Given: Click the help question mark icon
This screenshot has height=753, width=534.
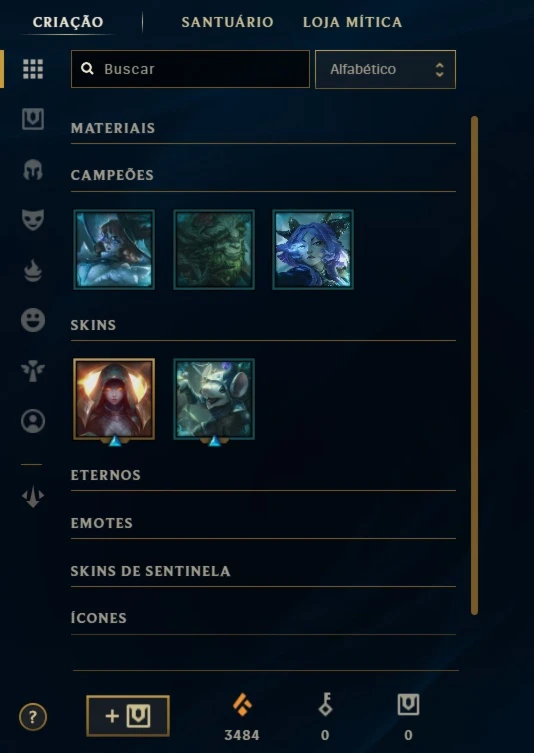Looking at the screenshot, I should click(x=33, y=717).
